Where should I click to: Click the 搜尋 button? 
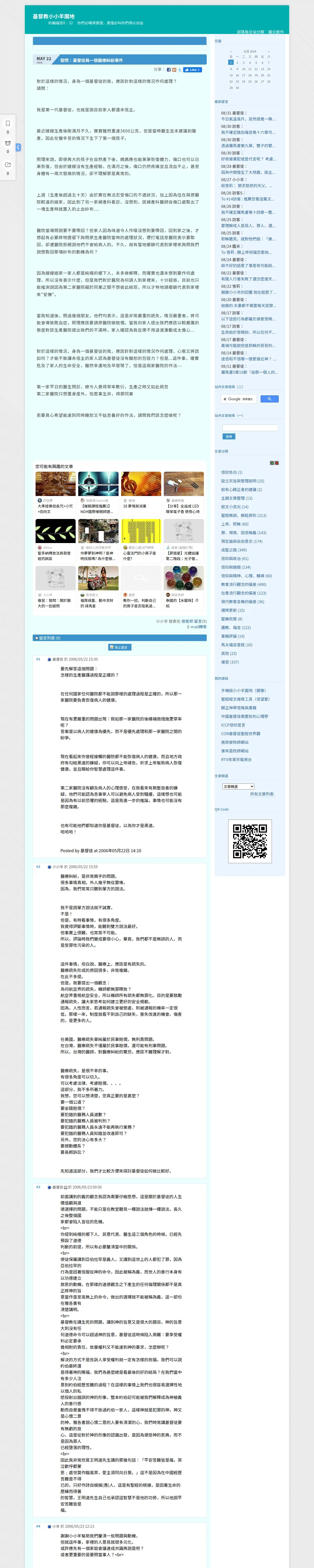229,436
